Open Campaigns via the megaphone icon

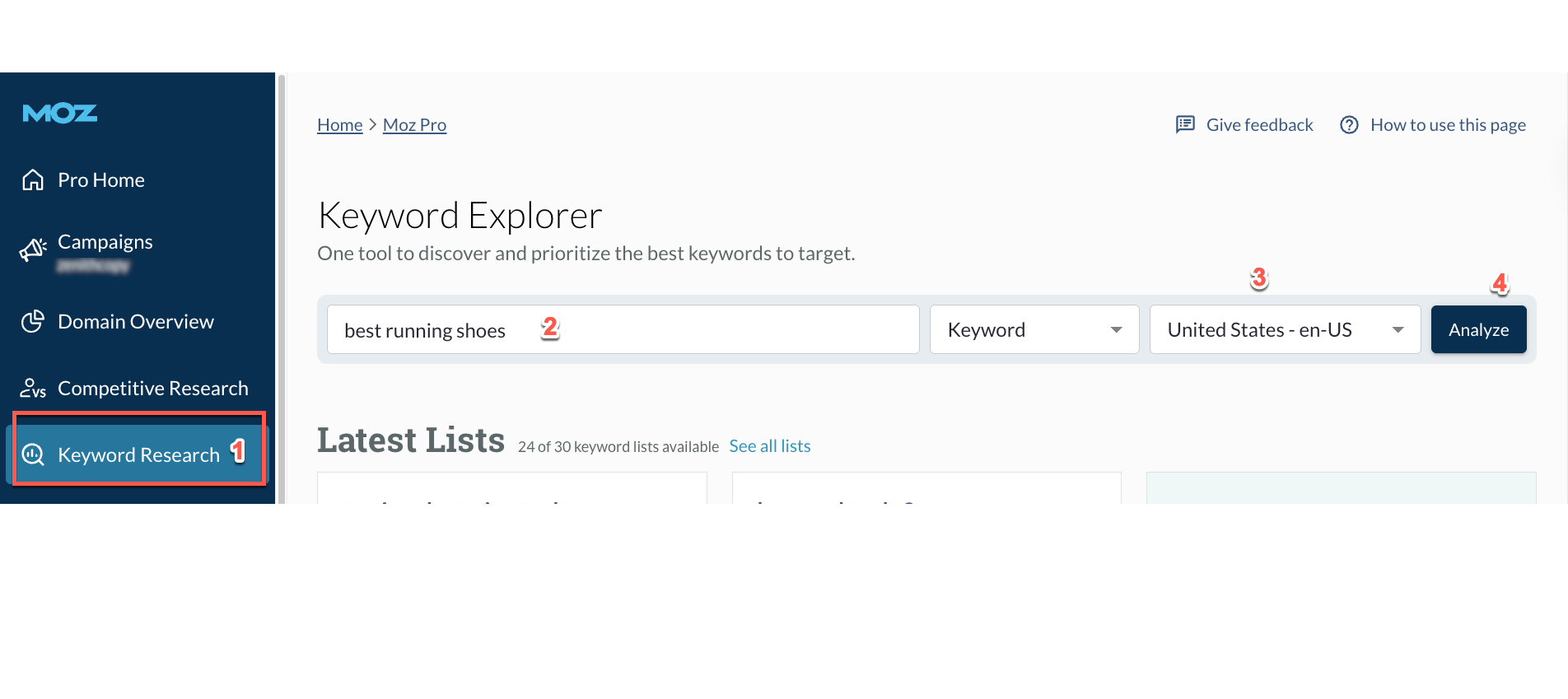[32, 249]
